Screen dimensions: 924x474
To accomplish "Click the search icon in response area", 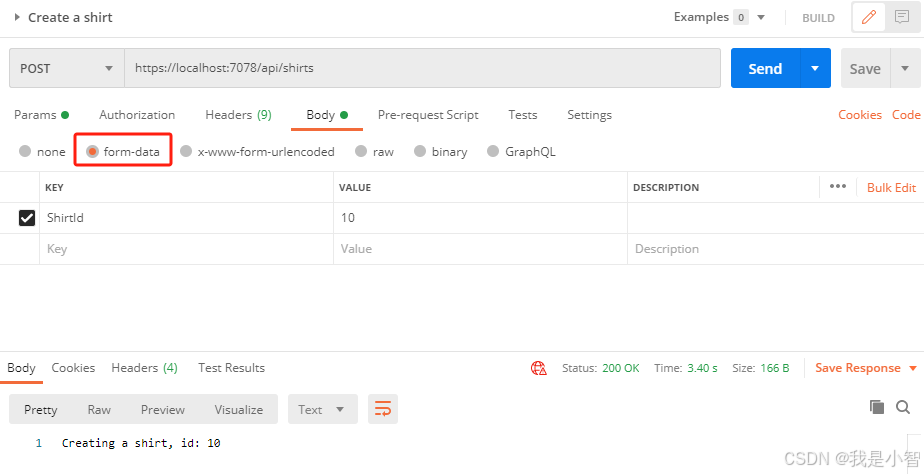I will point(903,407).
